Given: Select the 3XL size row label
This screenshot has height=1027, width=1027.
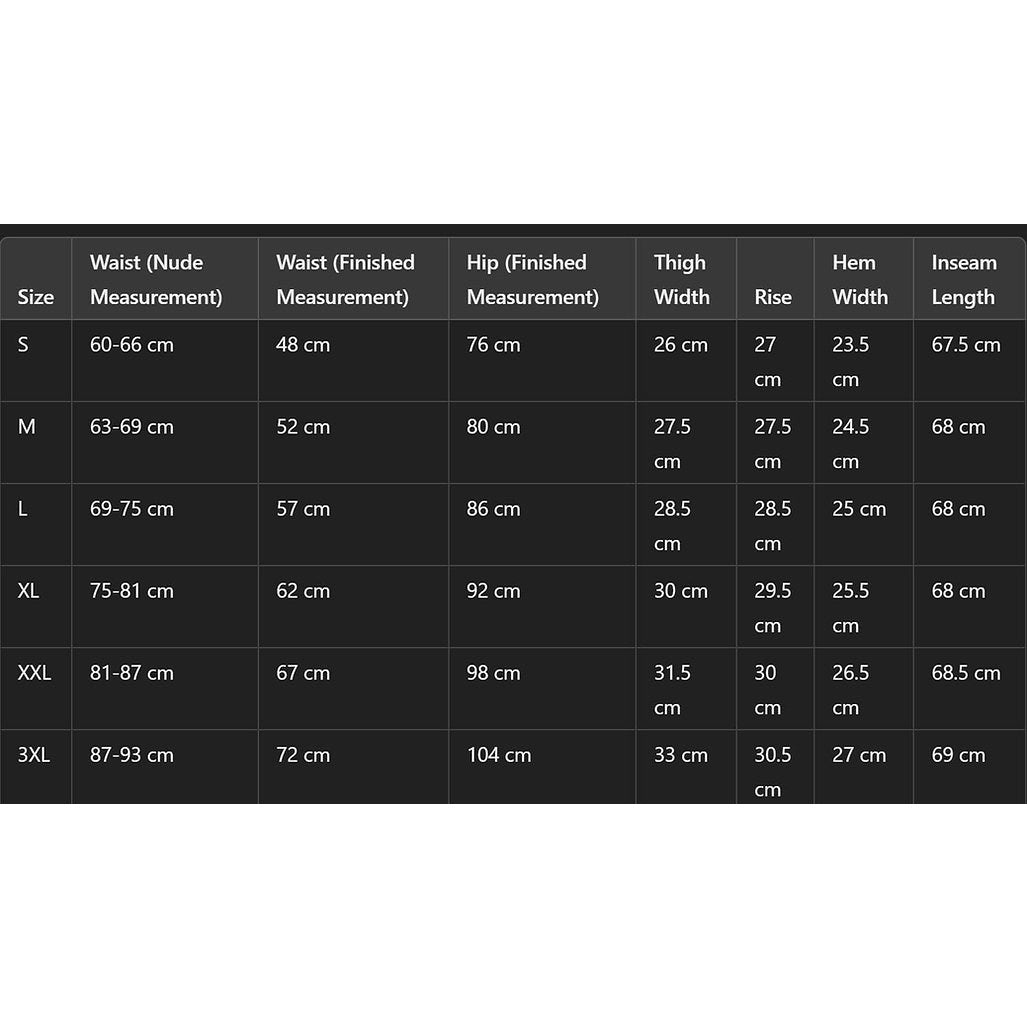Looking at the screenshot, I should pos(33,755).
